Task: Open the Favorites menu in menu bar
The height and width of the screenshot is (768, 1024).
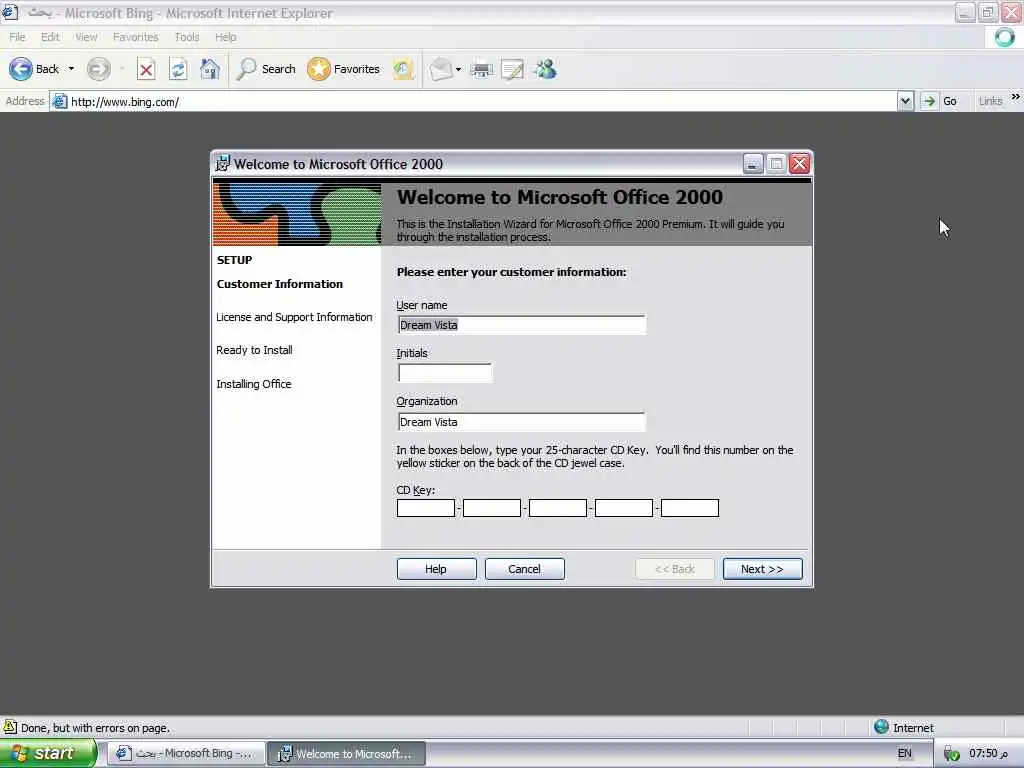Action: [x=135, y=37]
